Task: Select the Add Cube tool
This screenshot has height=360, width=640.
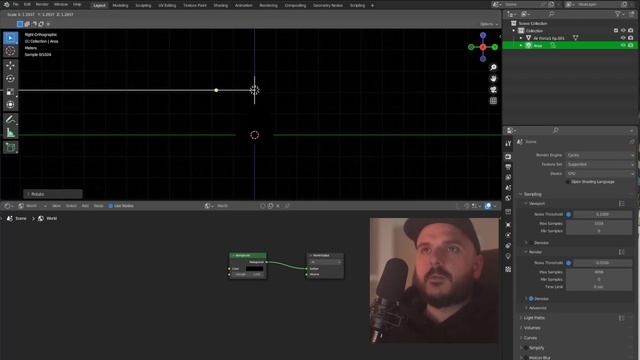Action: [11, 147]
